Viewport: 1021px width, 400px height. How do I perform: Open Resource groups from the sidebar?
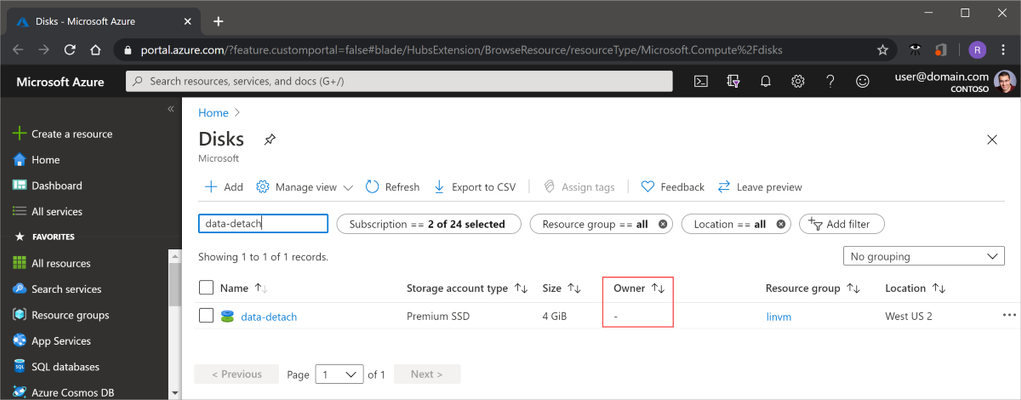point(61,315)
